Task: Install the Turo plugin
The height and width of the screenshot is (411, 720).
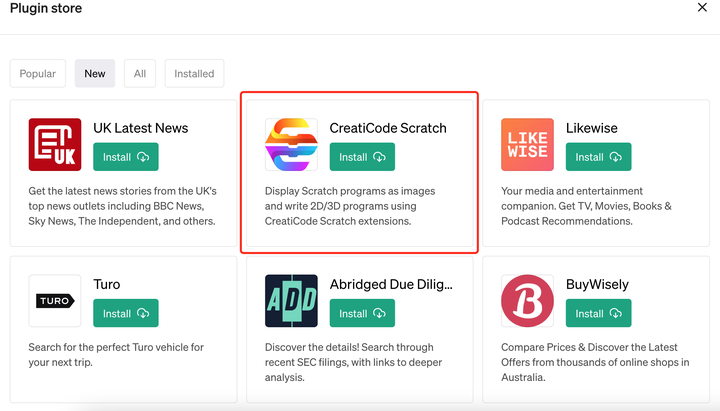Action: [x=126, y=313]
